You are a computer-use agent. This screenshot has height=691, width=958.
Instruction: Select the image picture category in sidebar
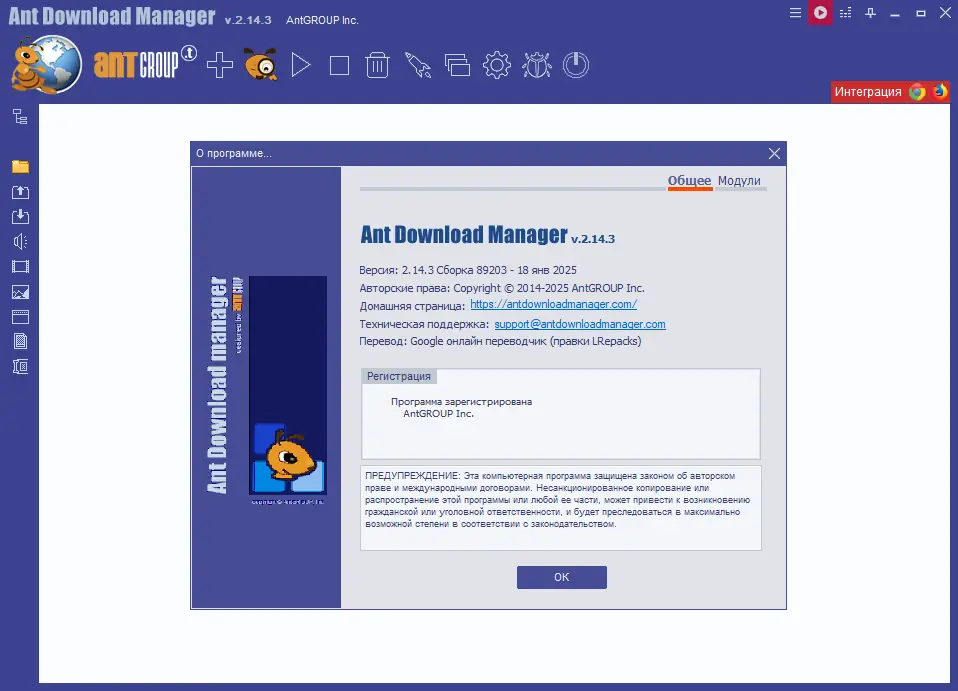coord(20,292)
